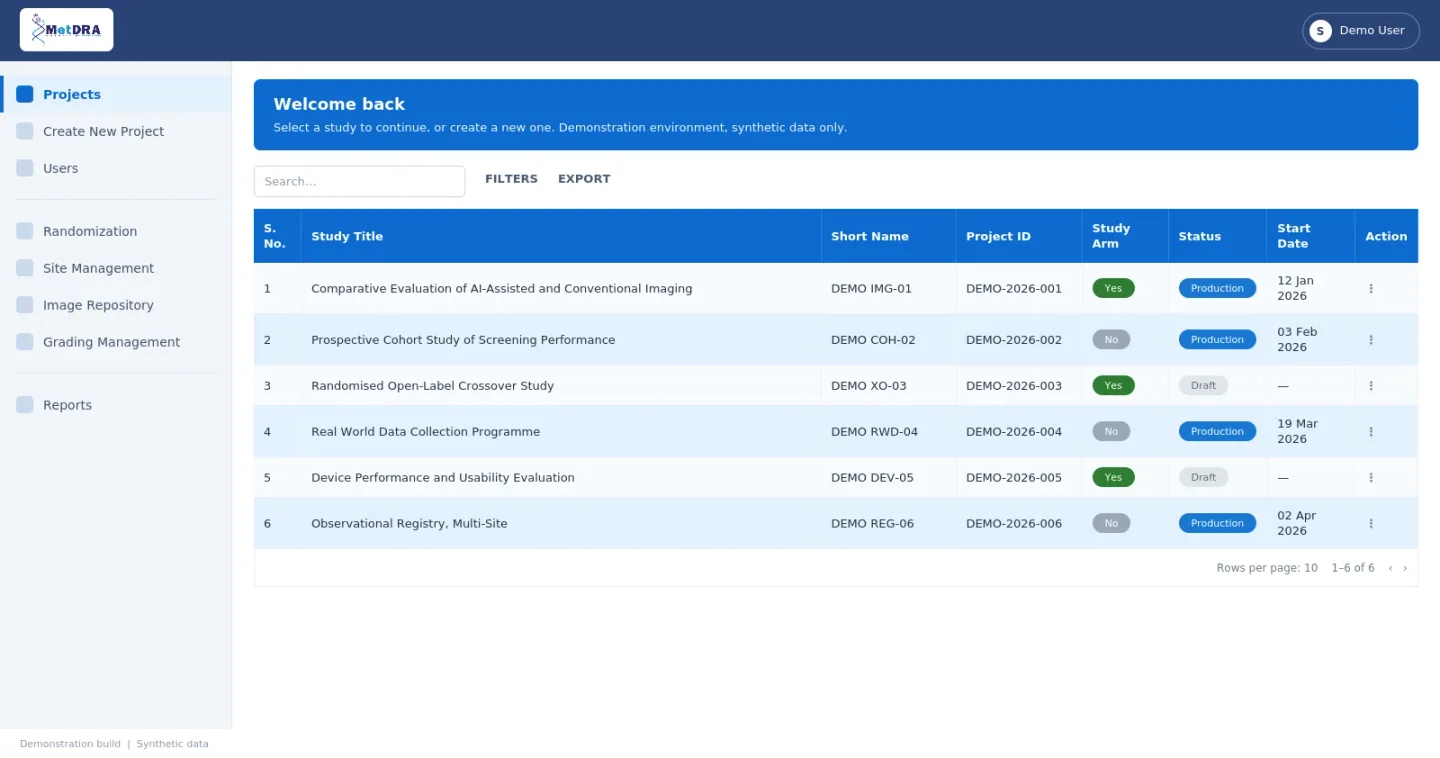This screenshot has width=1440, height=758.
Task: Open the Create New Project menu item
Action: tap(116, 131)
